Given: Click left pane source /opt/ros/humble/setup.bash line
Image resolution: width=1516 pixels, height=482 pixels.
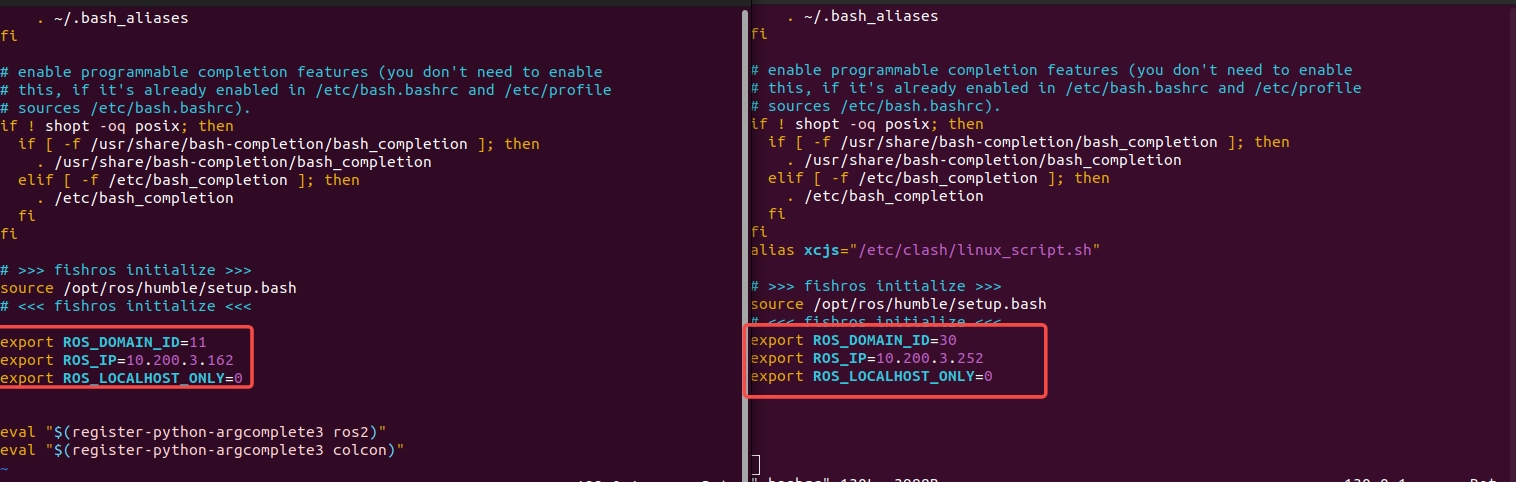Looking at the screenshot, I should pos(148,288).
